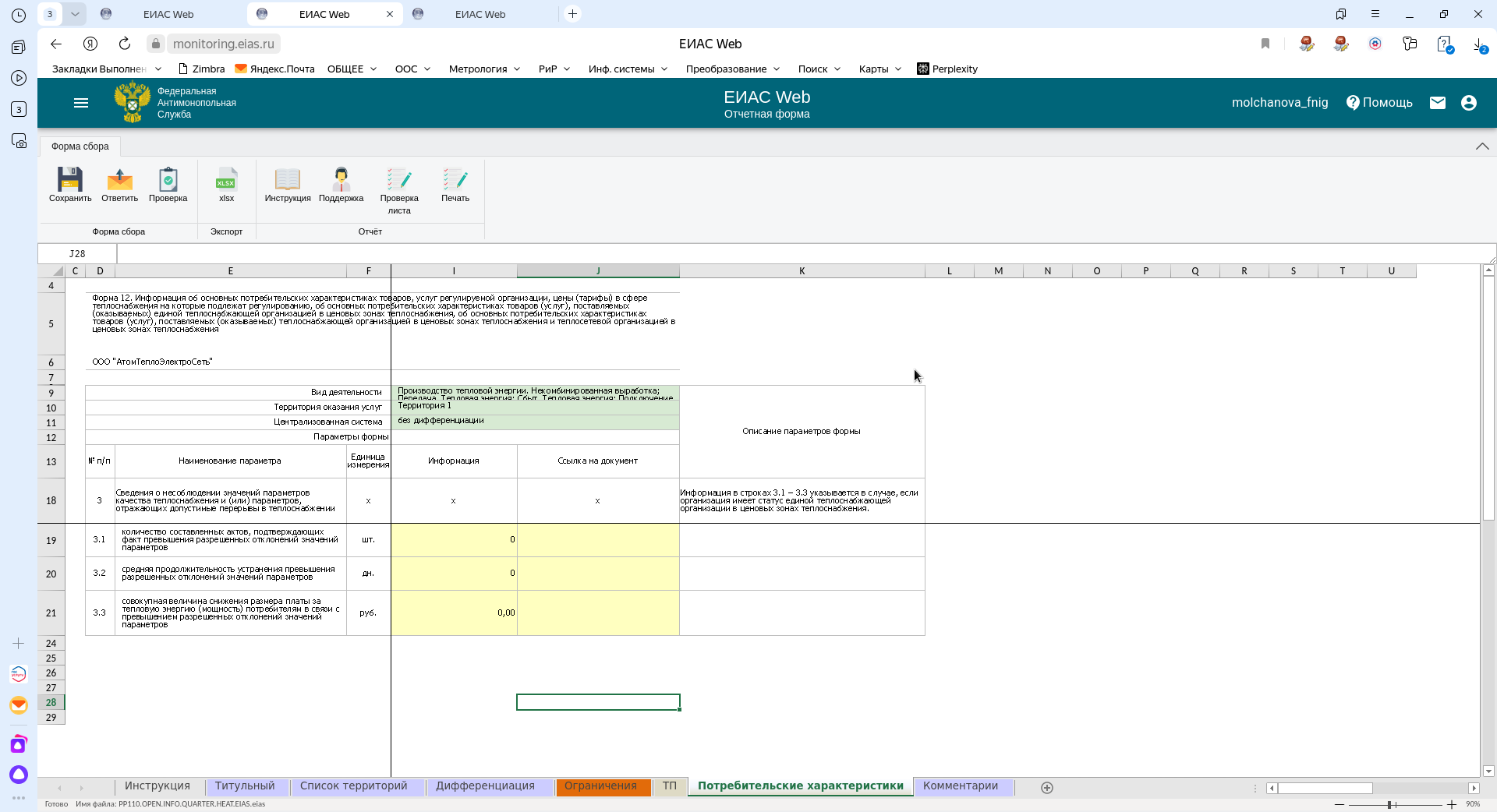Collapse the ribbon with chevron arrow
Viewport: 1497px width, 812px height.
1482,147
